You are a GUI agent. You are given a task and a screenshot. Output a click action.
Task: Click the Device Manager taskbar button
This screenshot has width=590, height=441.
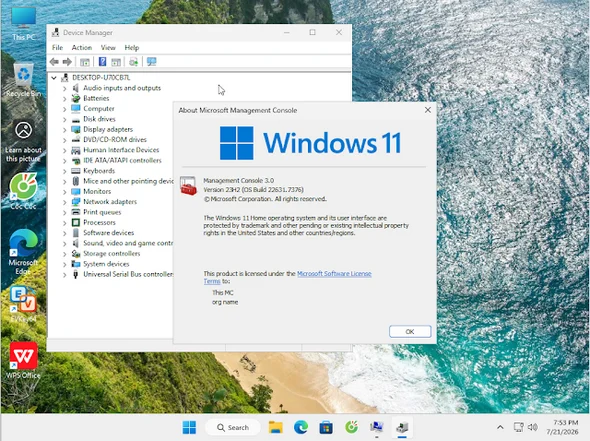402,427
